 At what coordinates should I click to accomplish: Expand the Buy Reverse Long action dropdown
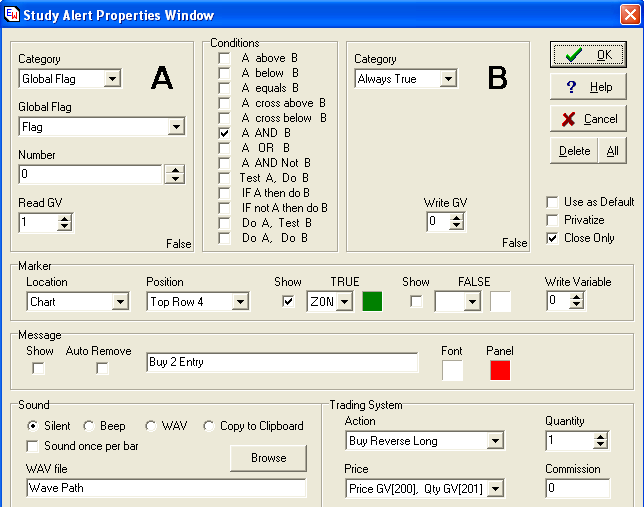(495, 441)
